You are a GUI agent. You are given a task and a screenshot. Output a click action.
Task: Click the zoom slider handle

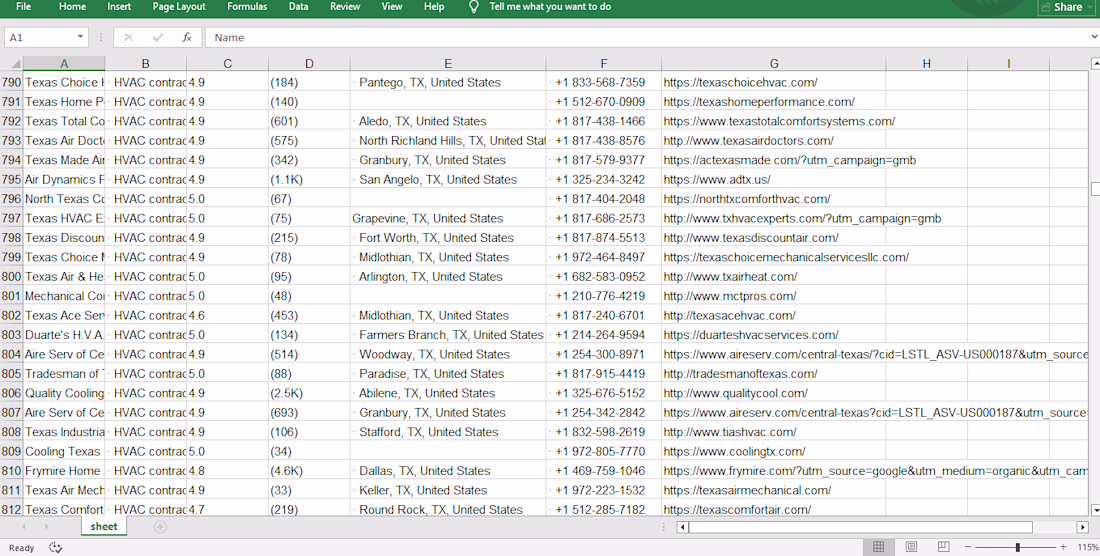pos(1018,547)
